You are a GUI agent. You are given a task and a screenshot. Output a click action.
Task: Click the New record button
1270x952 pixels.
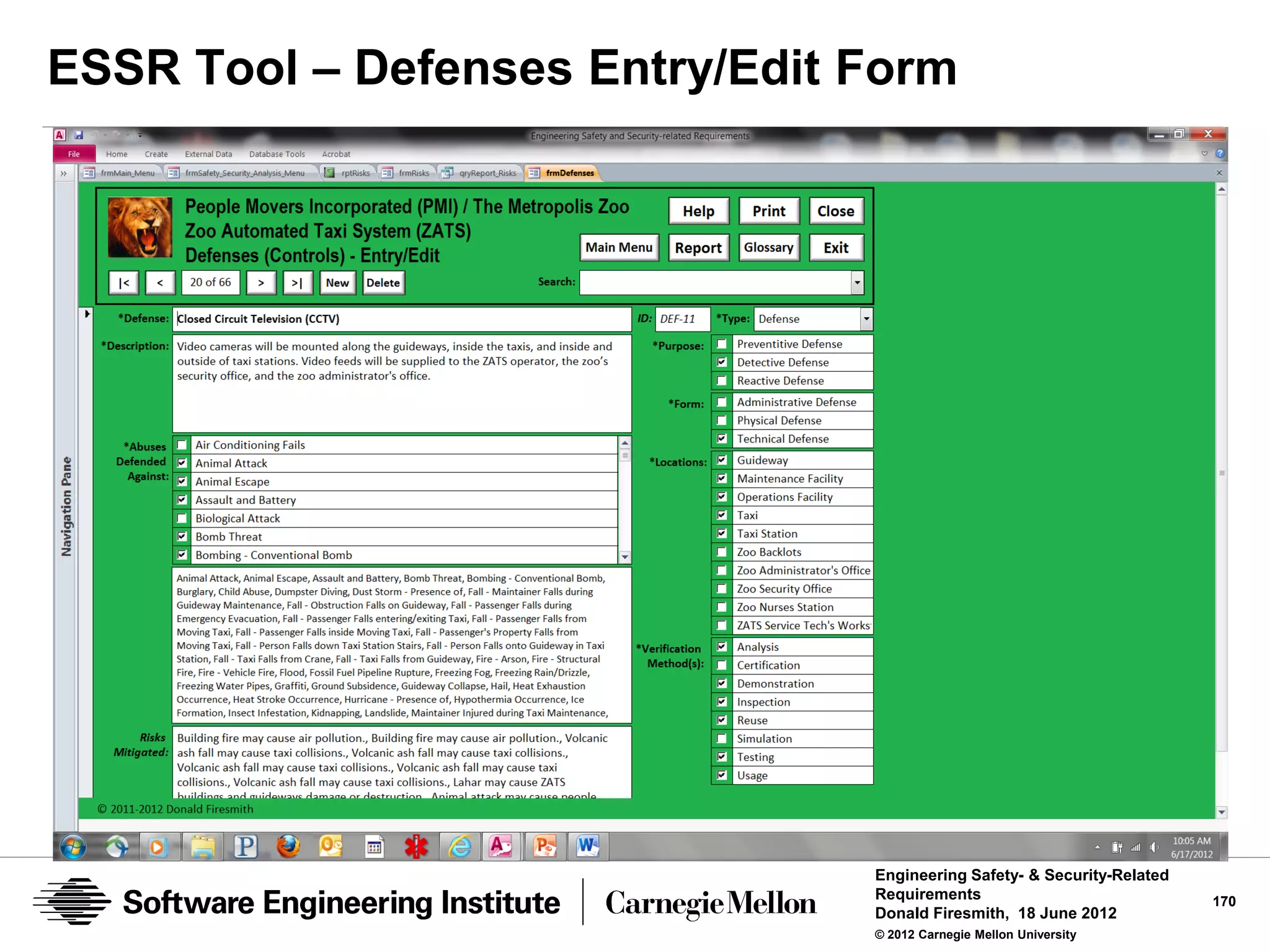coord(337,283)
